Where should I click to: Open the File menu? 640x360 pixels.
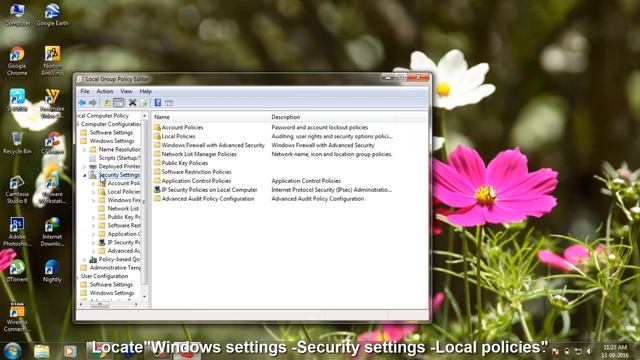pos(84,91)
